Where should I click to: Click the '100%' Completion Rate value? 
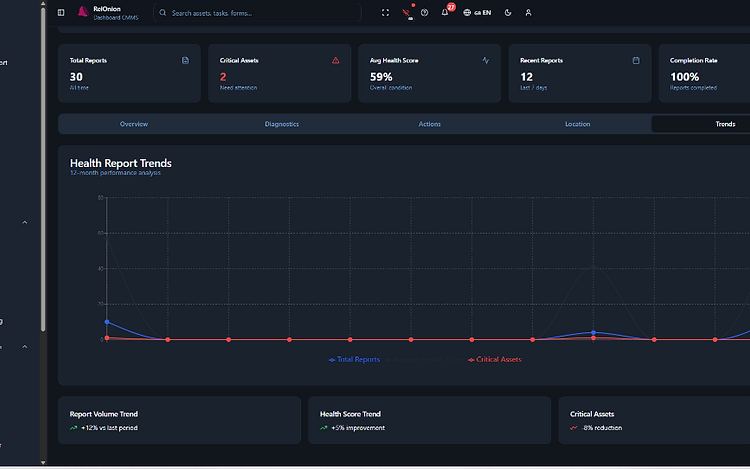[x=684, y=77]
